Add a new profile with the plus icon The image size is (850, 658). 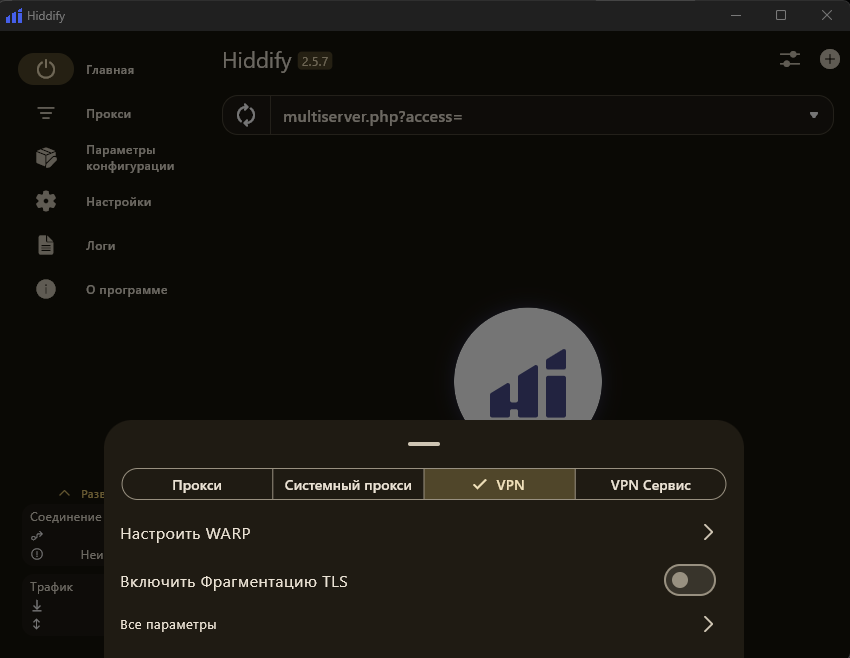829,59
